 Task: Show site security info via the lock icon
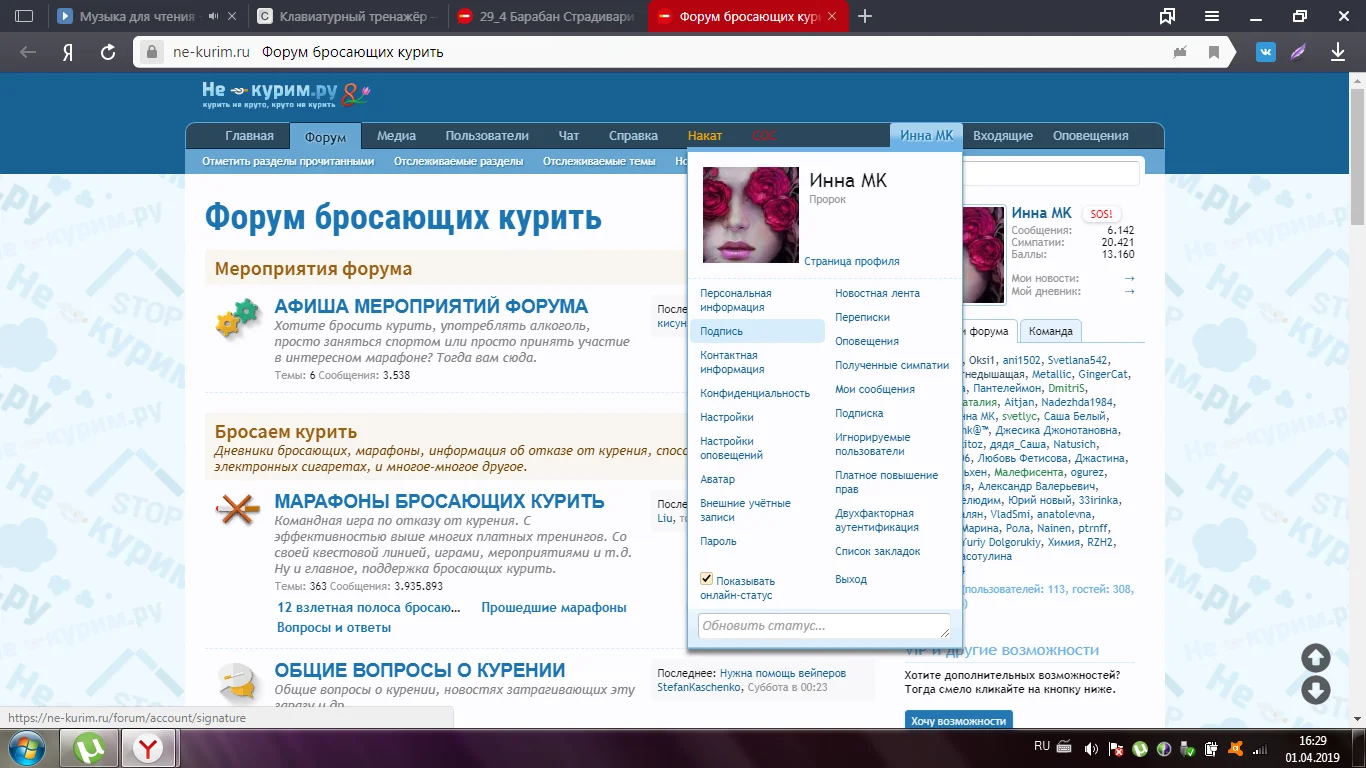152,52
